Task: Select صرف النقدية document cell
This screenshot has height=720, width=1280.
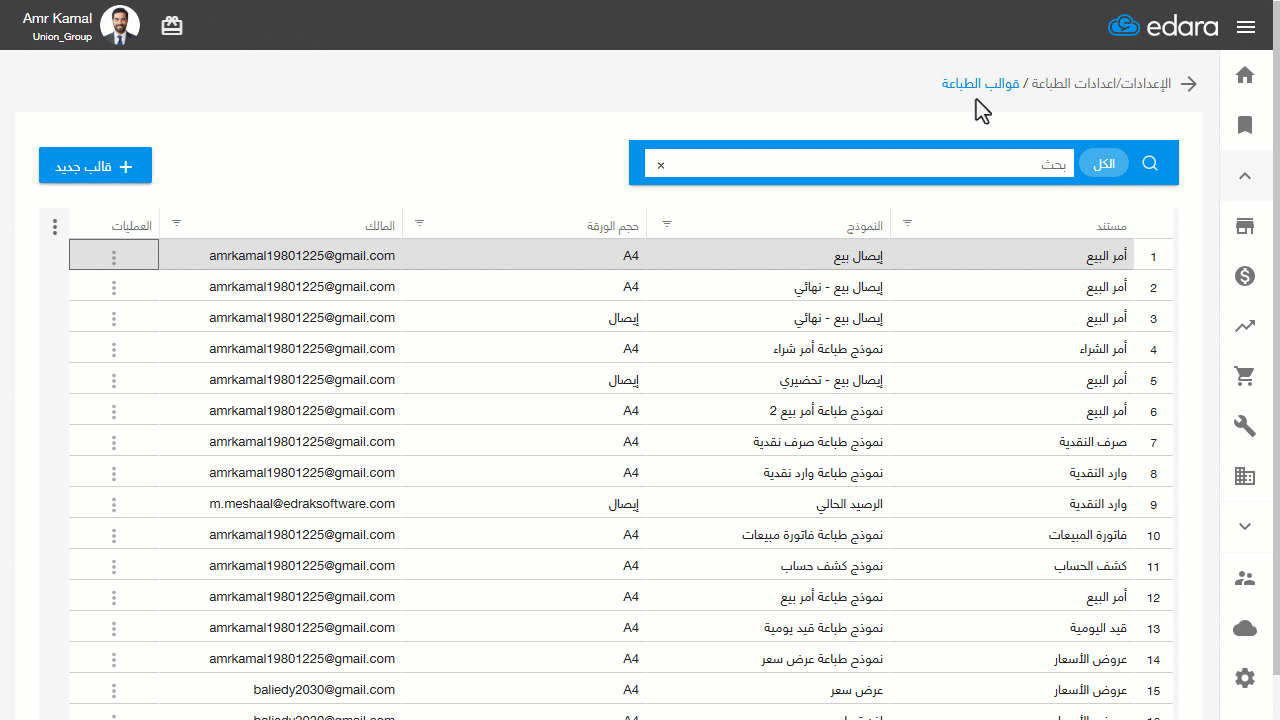Action: (x=1012, y=442)
